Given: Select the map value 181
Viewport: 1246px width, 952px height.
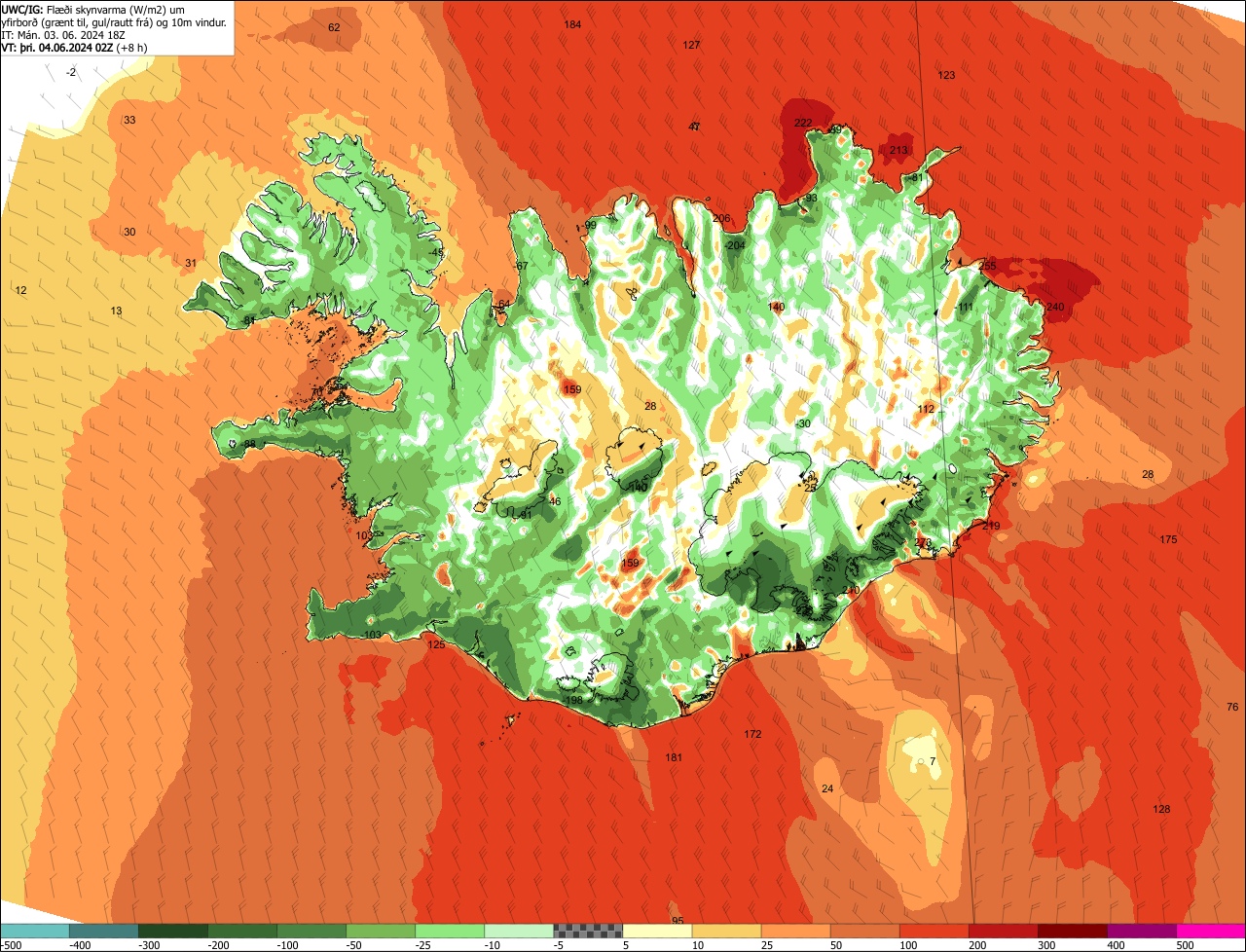Looking at the screenshot, I should click(674, 758).
